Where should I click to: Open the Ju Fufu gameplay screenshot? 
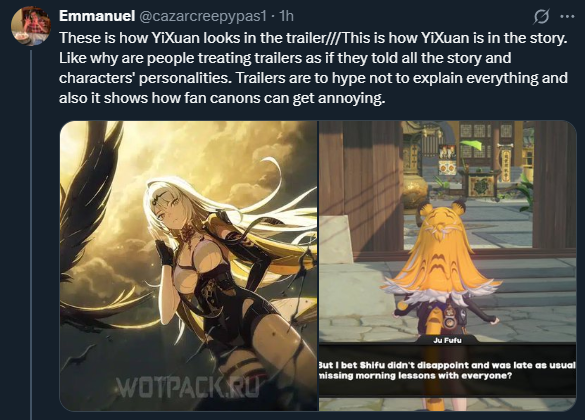(x=448, y=266)
